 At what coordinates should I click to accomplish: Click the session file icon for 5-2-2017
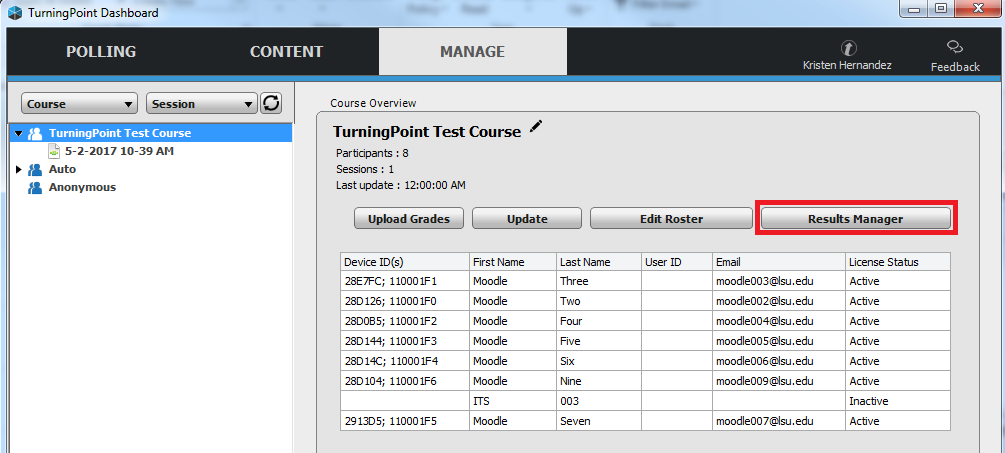pos(54,152)
